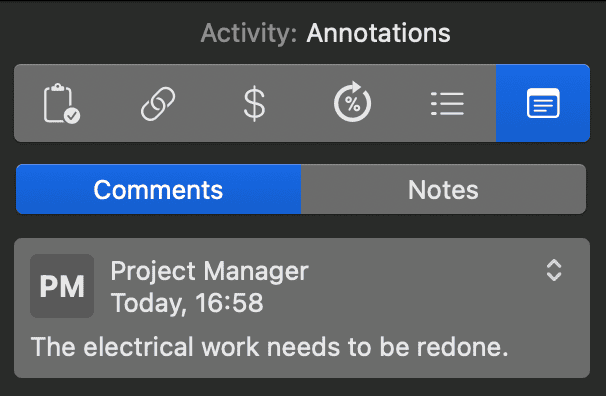Screen dimensions: 606x396
Task: Click the PM avatar badge
Action: [x=62, y=286]
